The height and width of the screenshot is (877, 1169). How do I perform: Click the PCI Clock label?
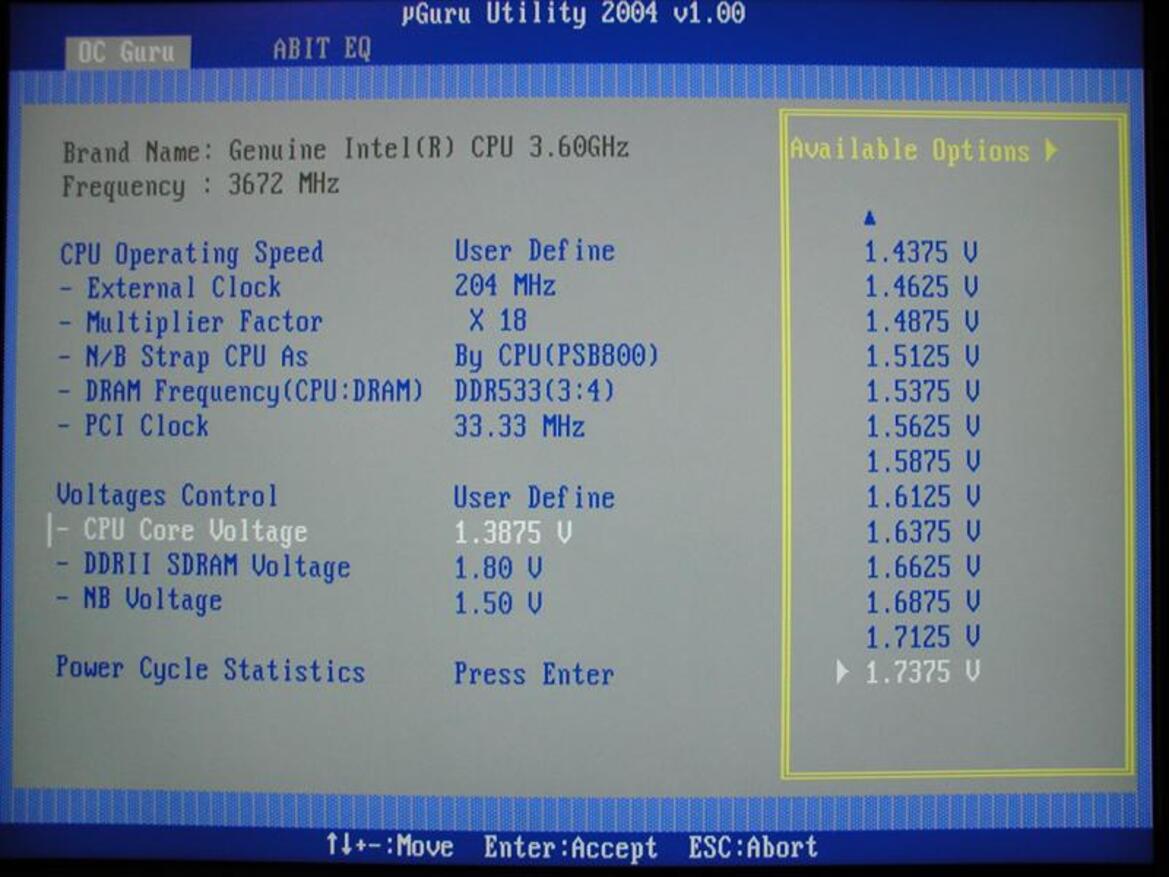point(146,425)
